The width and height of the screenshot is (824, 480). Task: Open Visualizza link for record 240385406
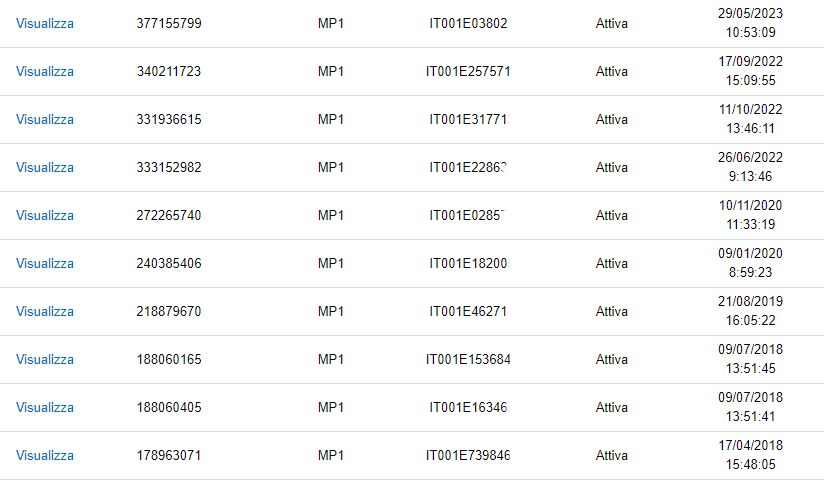click(45, 263)
